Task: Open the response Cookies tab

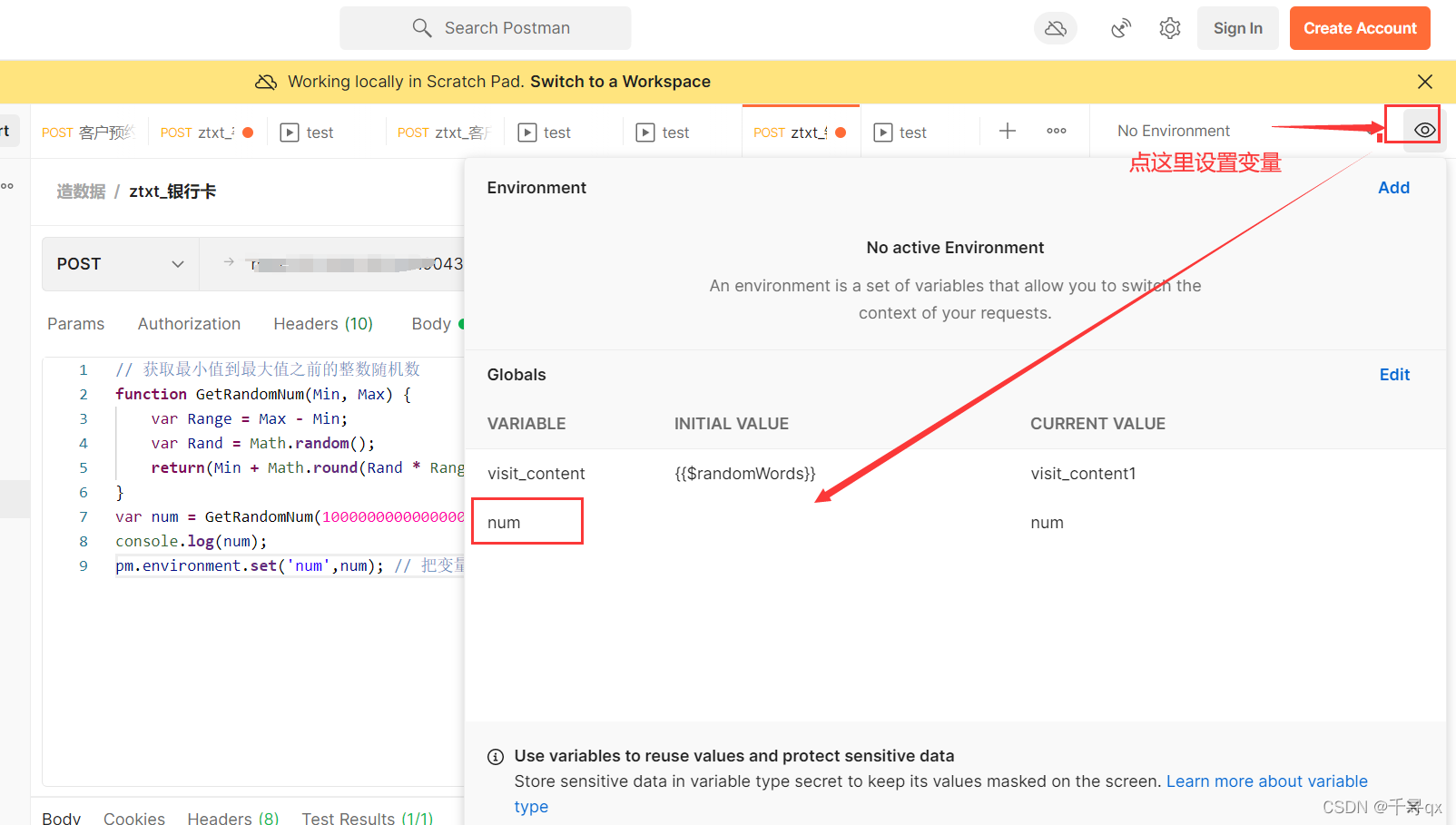Action: 134,818
